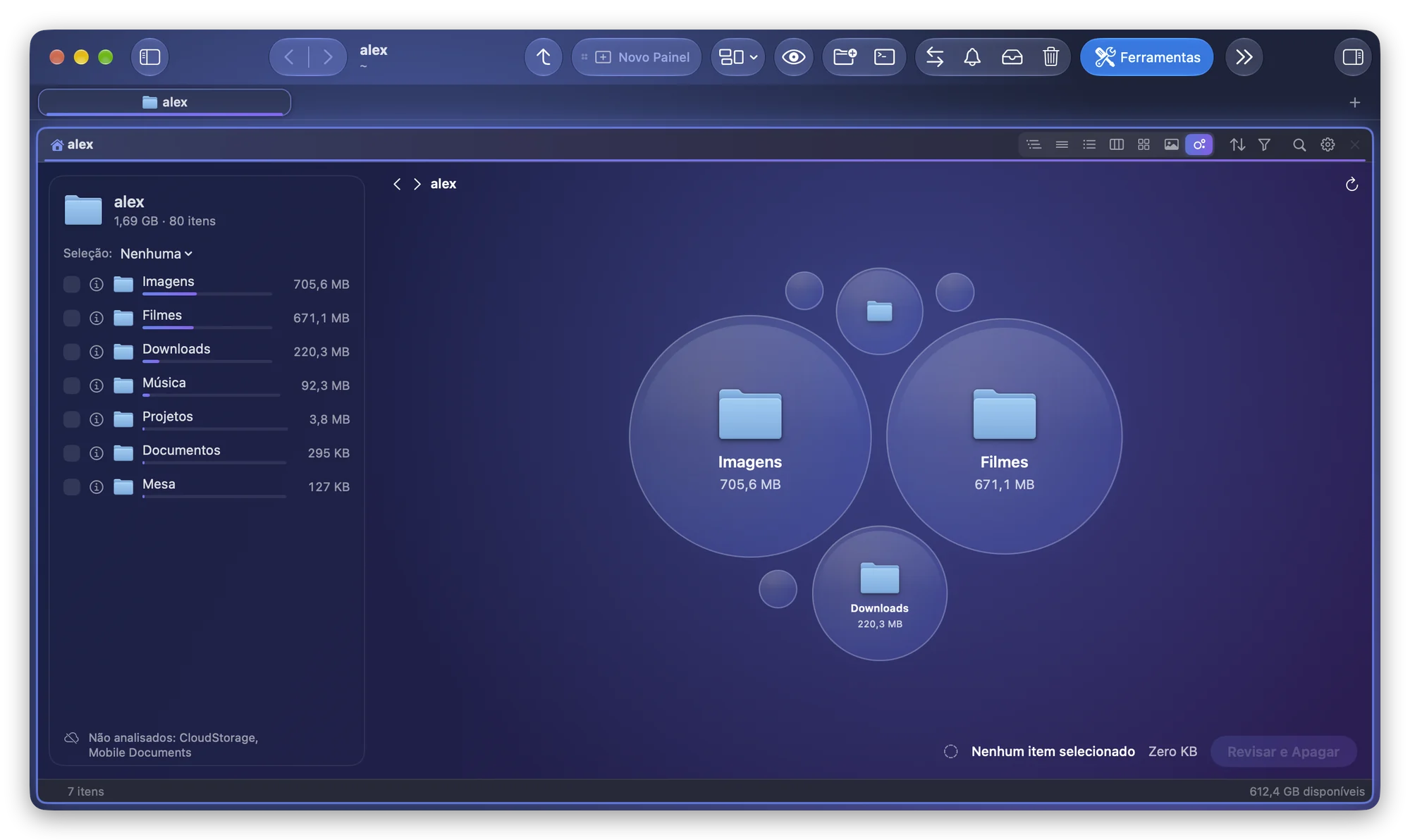Navigate forward in the bubble breadcrumb
Viewport: 1410px width, 840px height.
click(x=417, y=184)
